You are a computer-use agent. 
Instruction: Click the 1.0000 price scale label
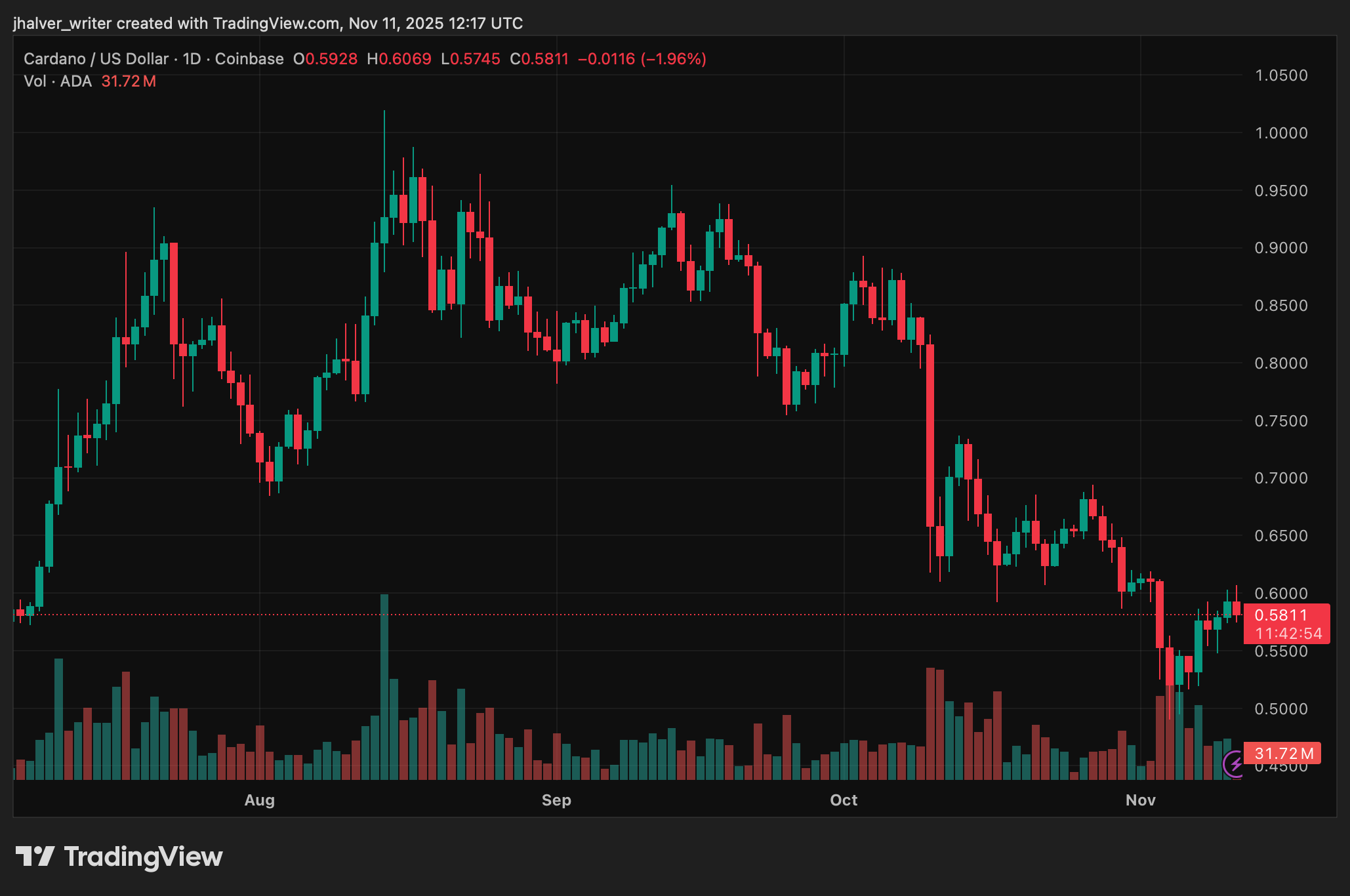pyautogui.click(x=1280, y=133)
